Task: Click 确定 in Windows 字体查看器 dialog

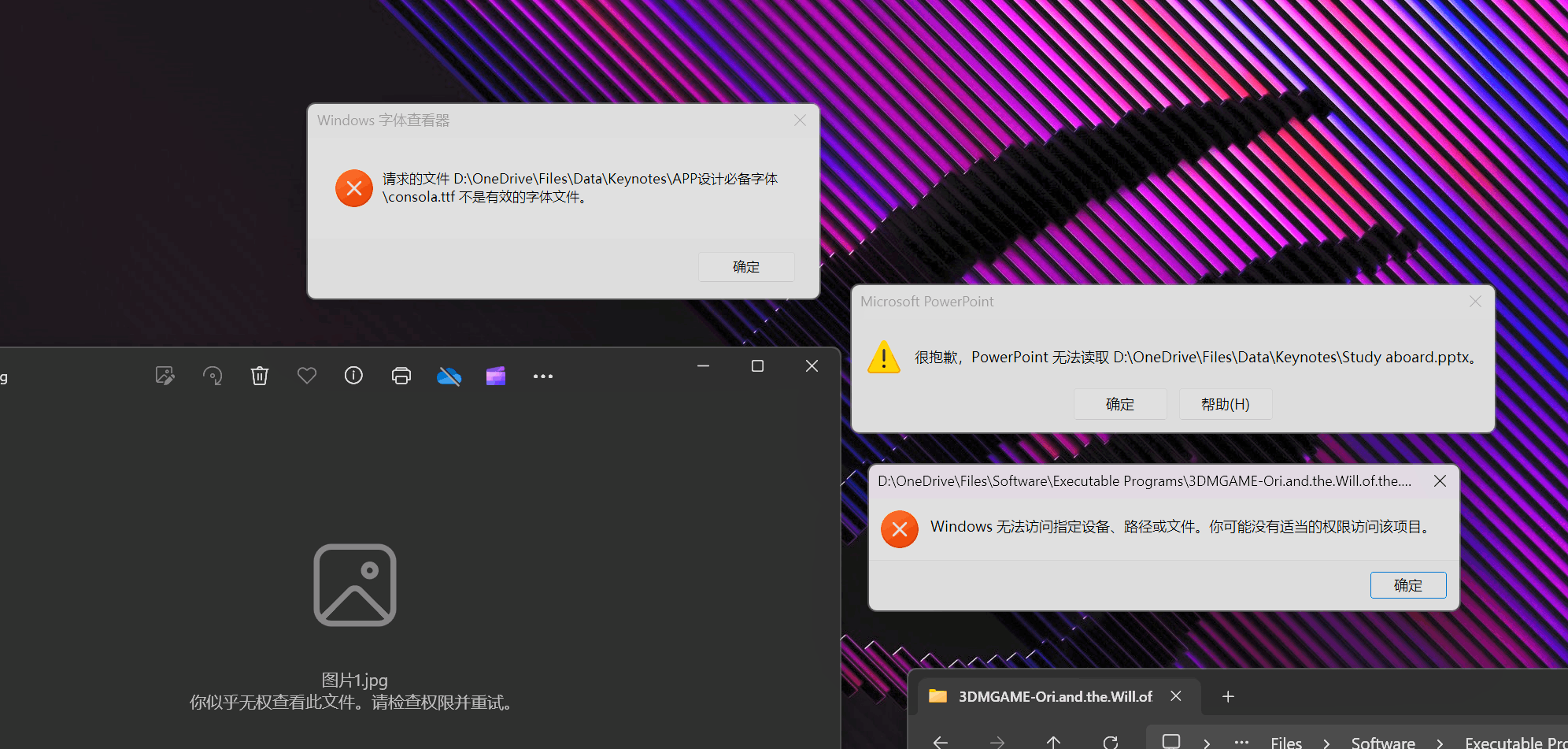Action: 746,267
